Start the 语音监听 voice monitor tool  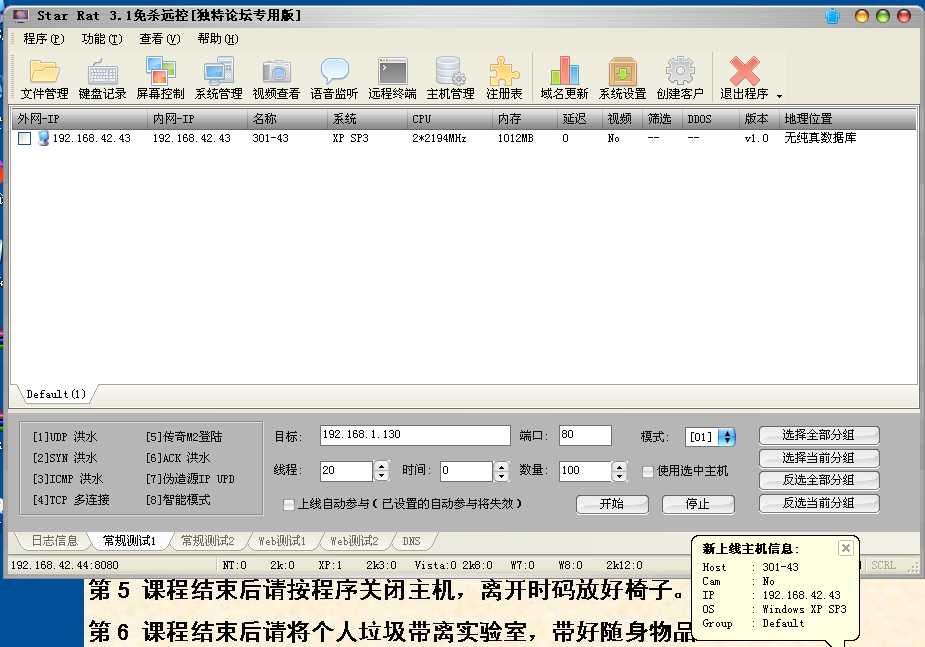(x=334, y=78)
